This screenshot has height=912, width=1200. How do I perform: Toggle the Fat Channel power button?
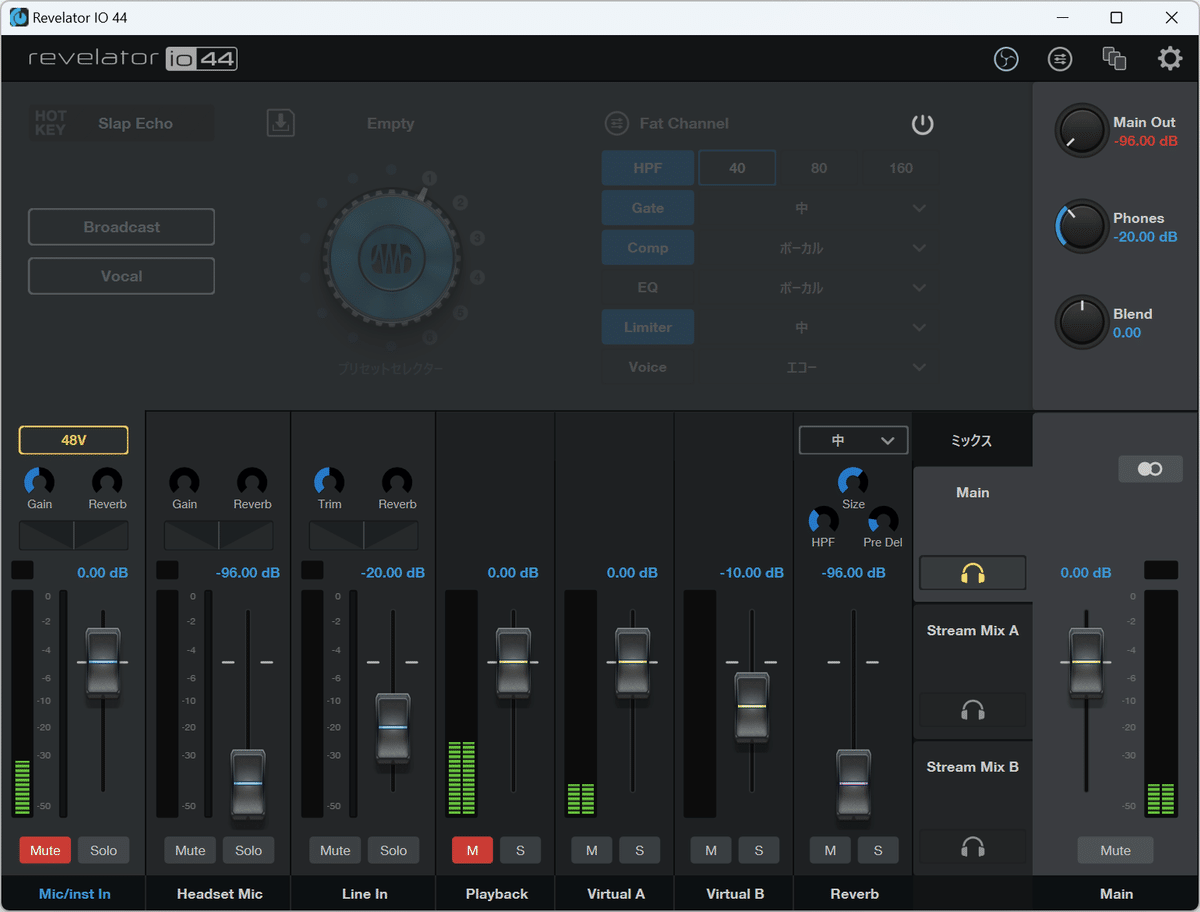(x=922, y=124)
